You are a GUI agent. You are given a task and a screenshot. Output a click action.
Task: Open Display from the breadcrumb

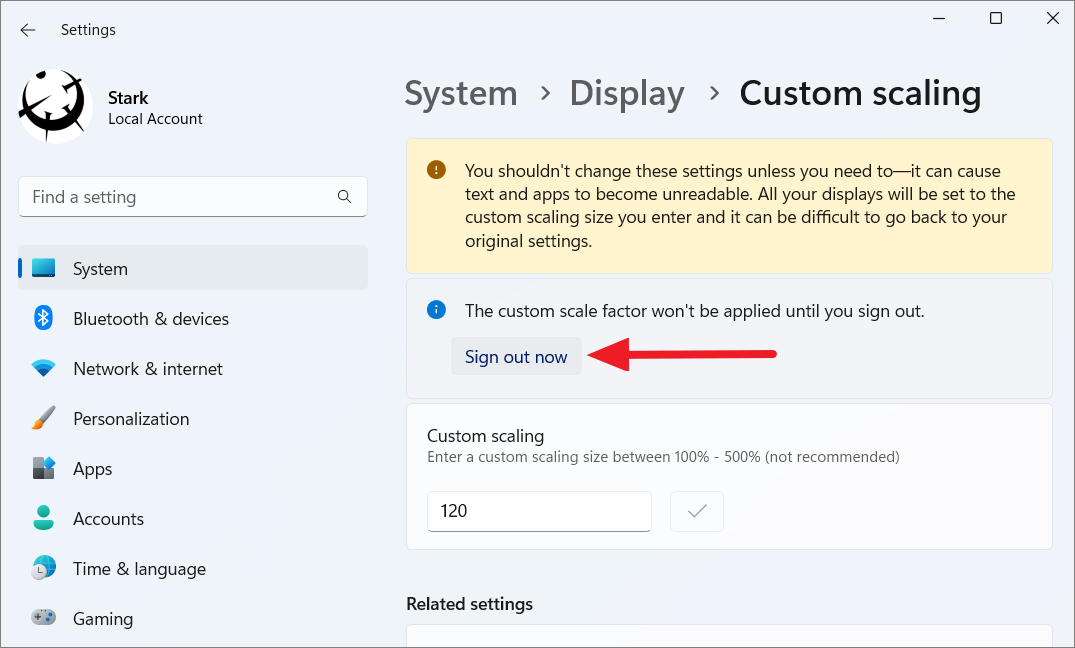pos(627,93)
